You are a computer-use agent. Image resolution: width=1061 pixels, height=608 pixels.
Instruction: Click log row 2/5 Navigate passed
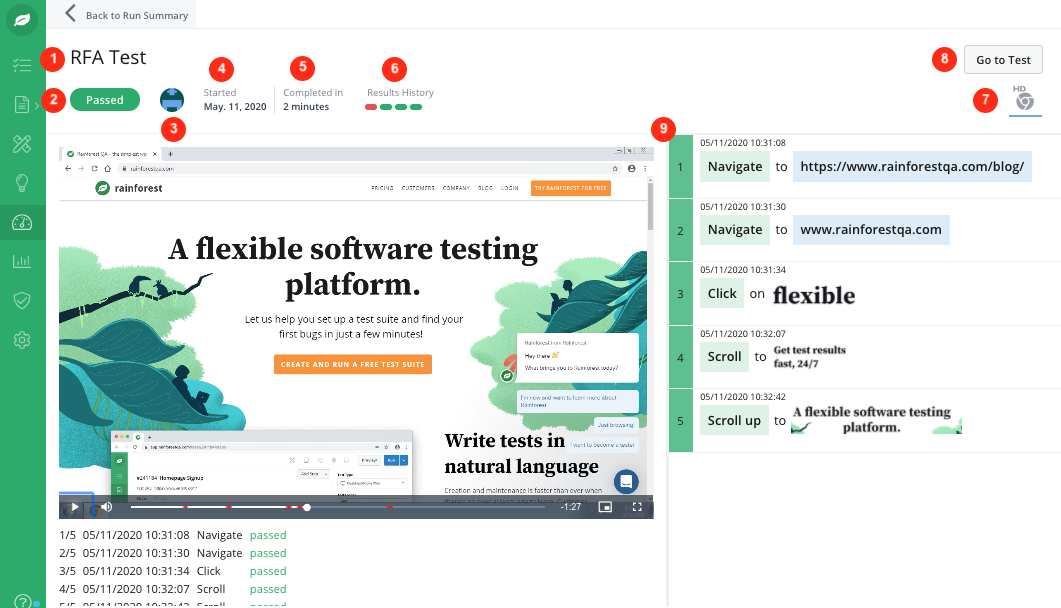173,553
